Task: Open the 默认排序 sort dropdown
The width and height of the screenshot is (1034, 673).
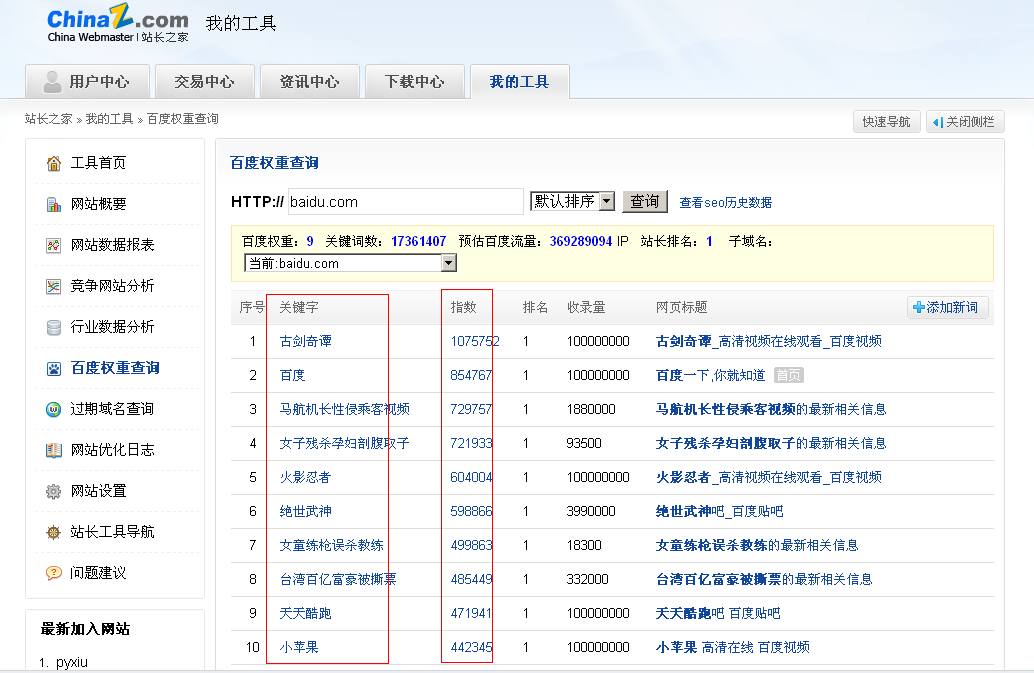Action: coord(572,201)
